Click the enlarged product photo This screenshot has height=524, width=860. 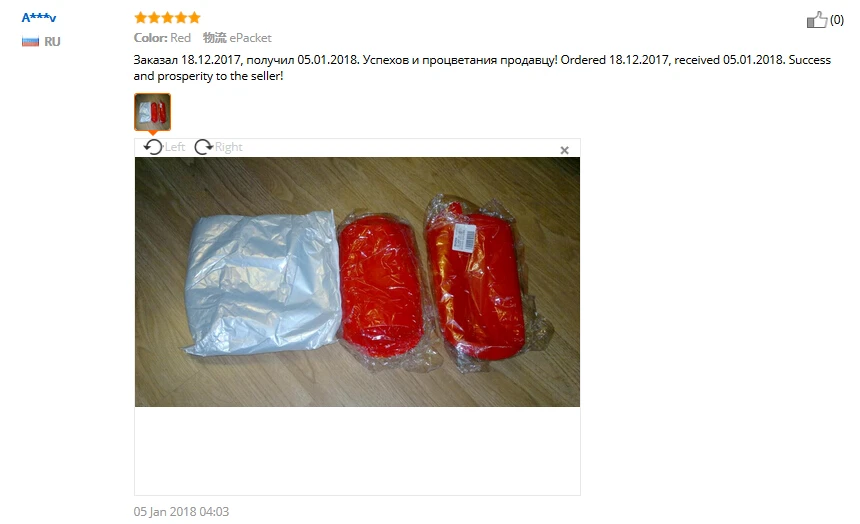357,282
